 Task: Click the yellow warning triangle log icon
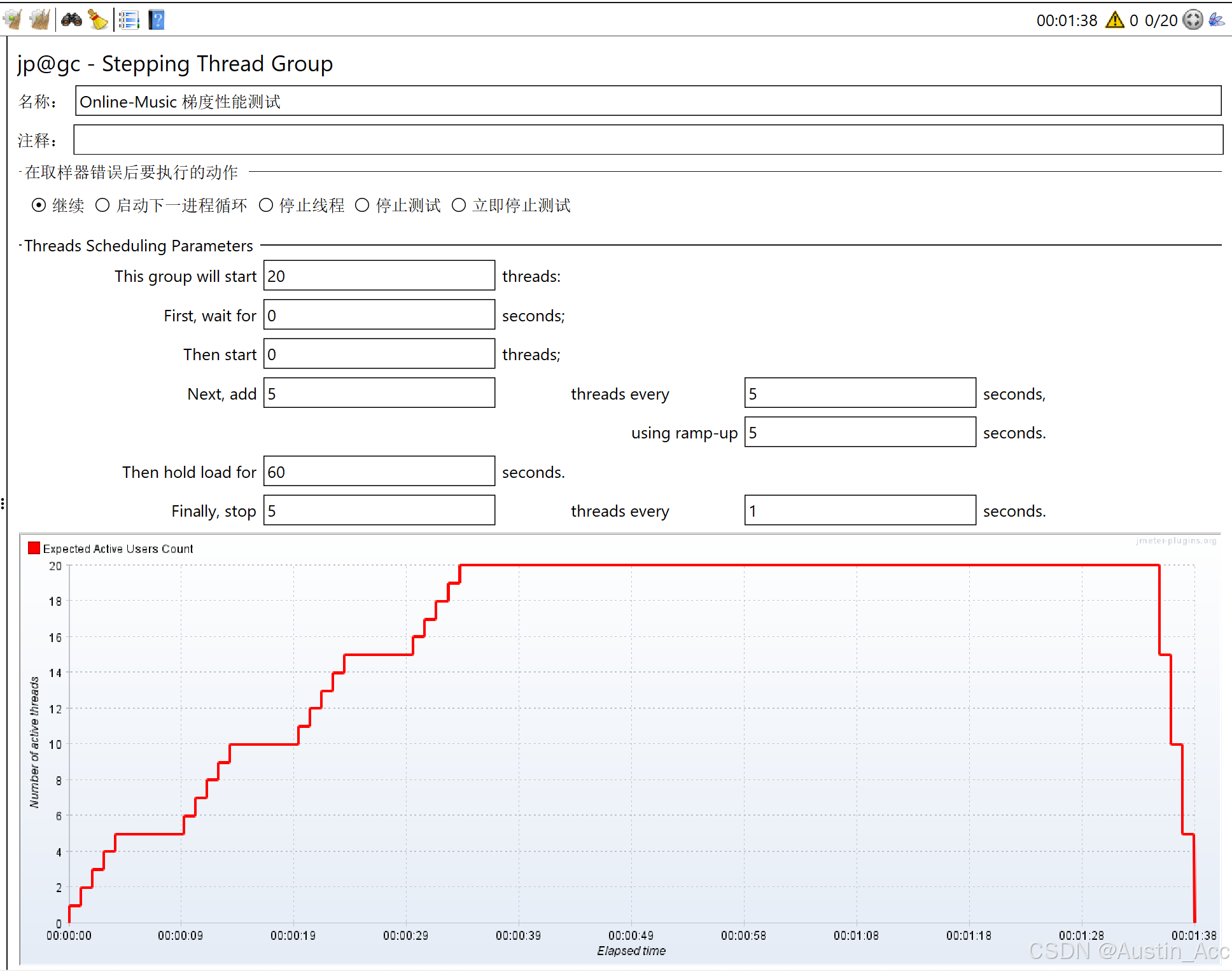click(x=1115, y=20)
